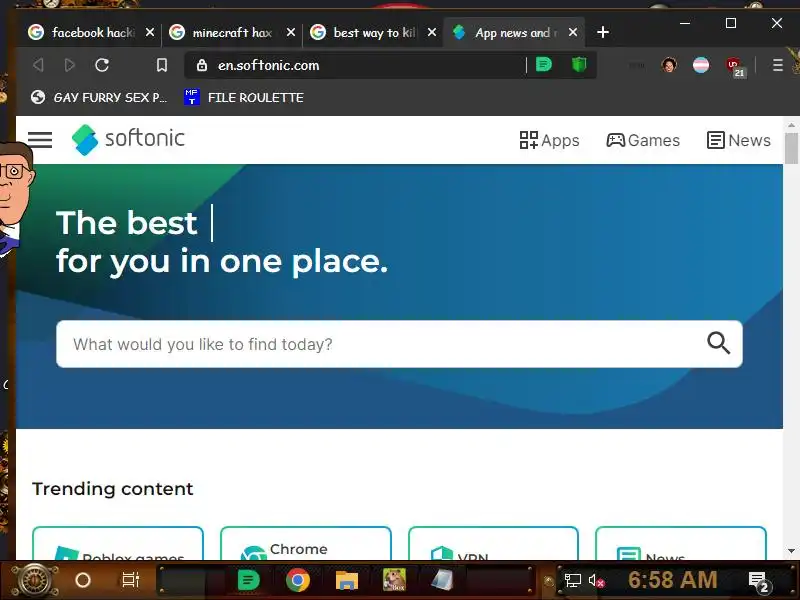
Task: Open the Roblox games trending card
Action: tap(118, 544)
